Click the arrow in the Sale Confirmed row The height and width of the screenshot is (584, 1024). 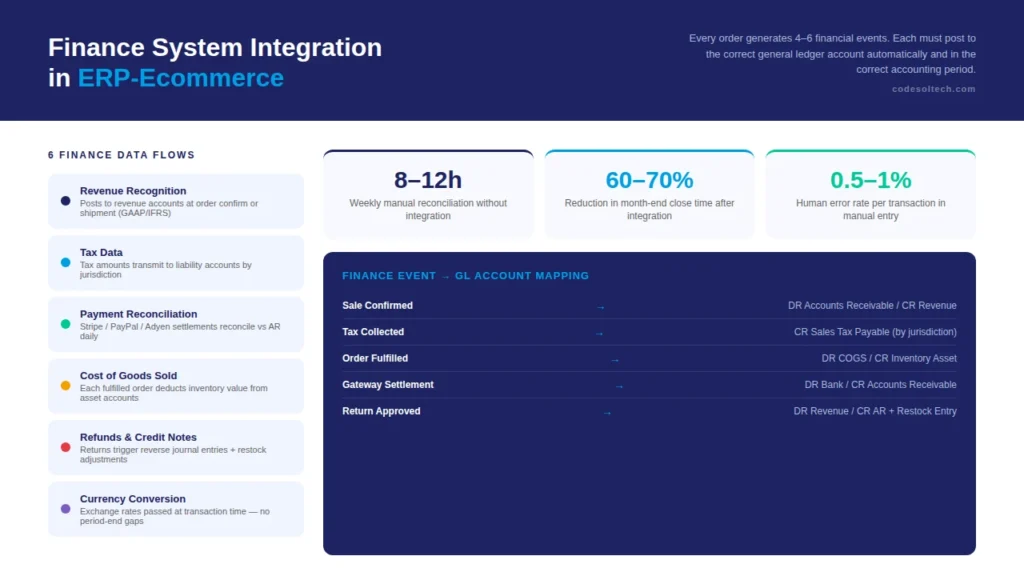pyautogui.click(x=600, y=307)
